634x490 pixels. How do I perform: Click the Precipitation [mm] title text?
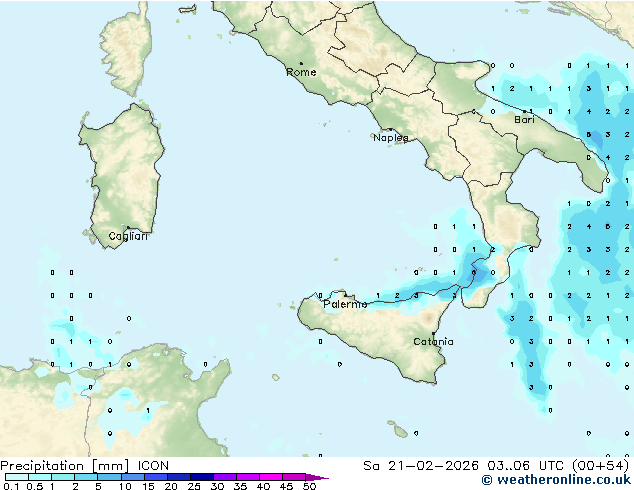click(64, 466)
